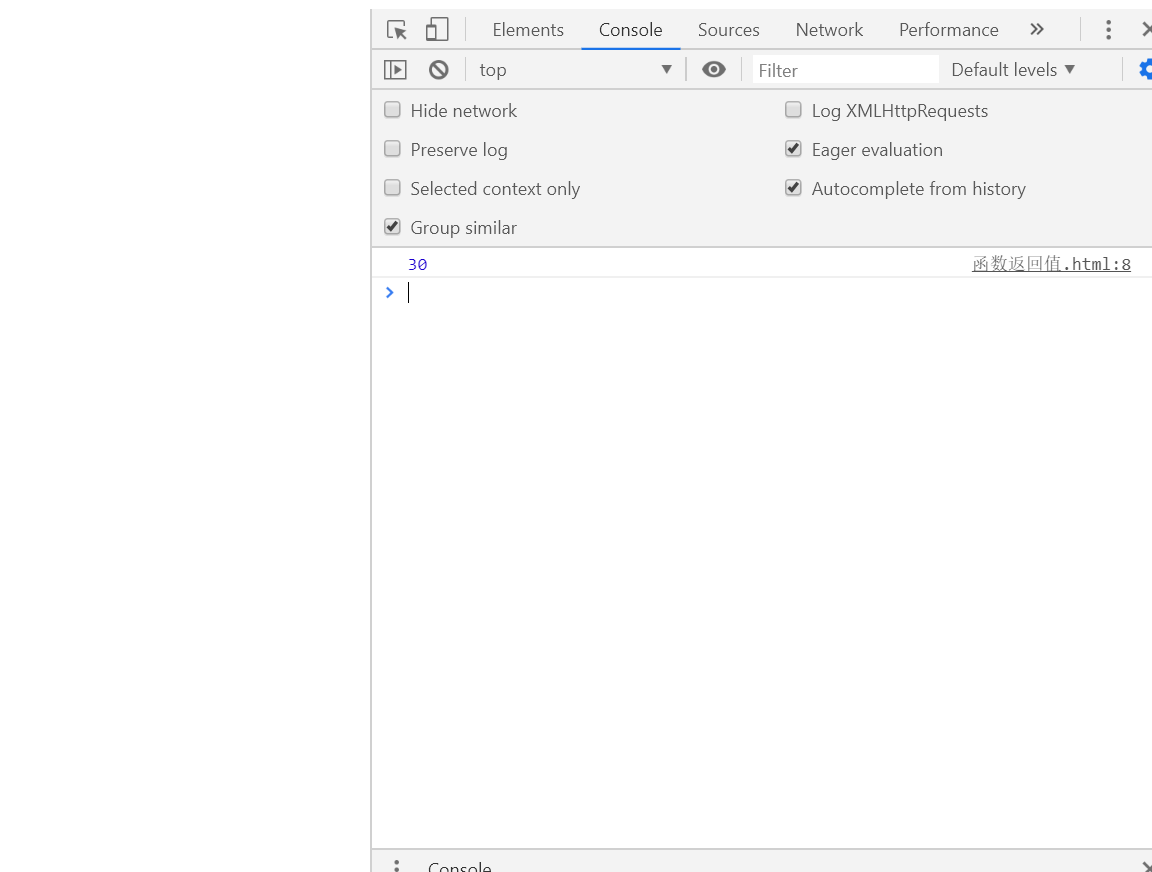Viewport: 1152px width, 872px height.
Task: Select the Console drawer tab at bottom
Action: [x=460, y=866]
